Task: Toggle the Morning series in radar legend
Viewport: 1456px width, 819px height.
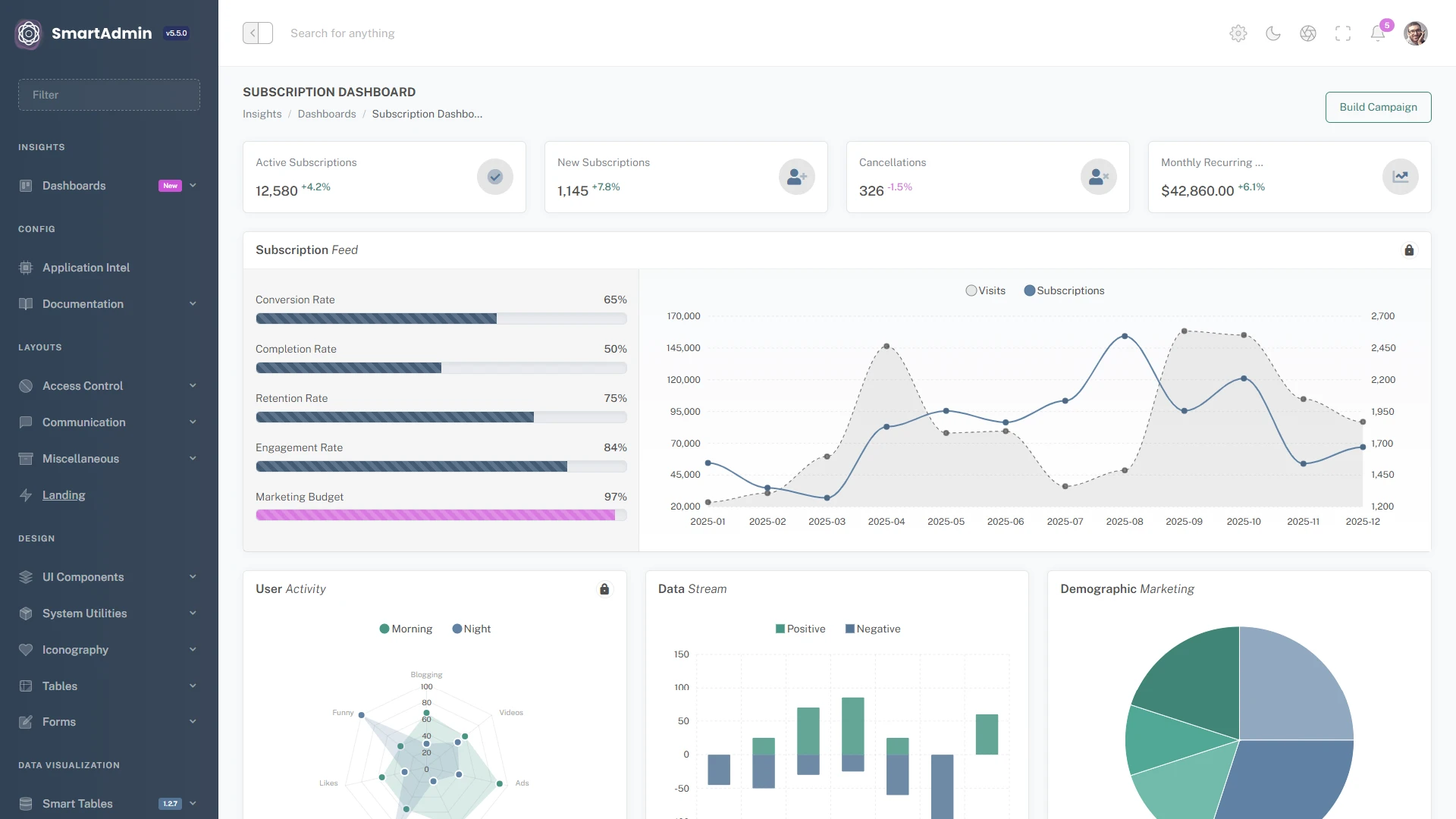Action: tap(406, 629)
